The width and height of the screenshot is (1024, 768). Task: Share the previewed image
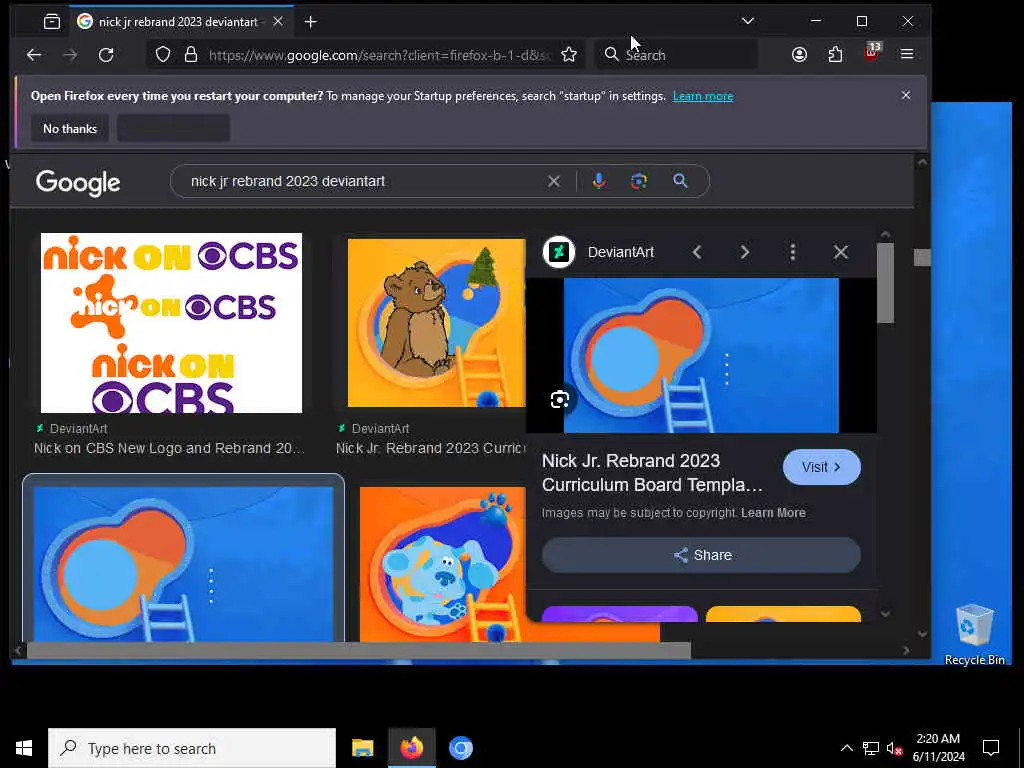(701, 555)
